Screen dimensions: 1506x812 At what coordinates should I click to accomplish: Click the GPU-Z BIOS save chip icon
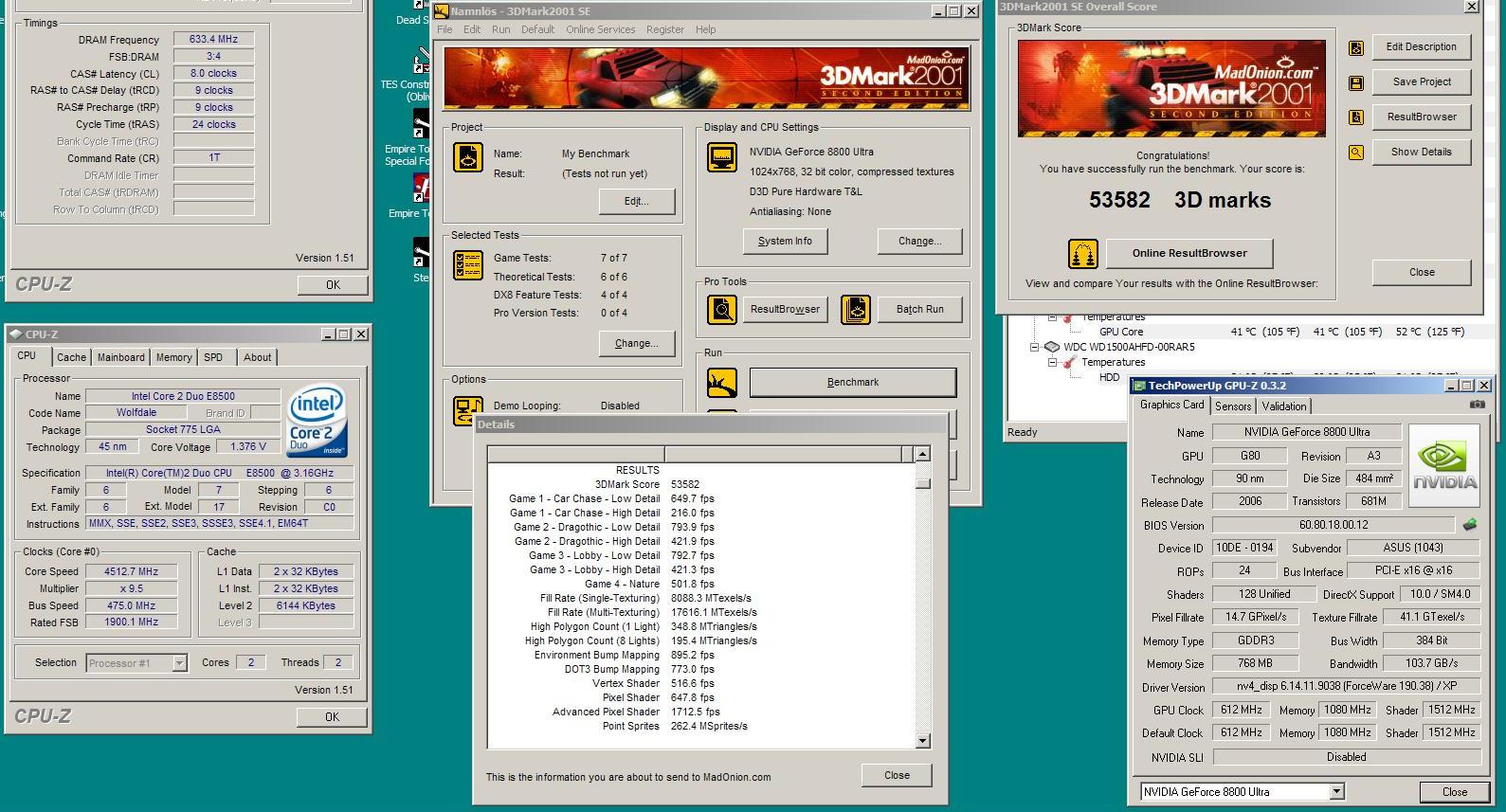point(1469,524)
